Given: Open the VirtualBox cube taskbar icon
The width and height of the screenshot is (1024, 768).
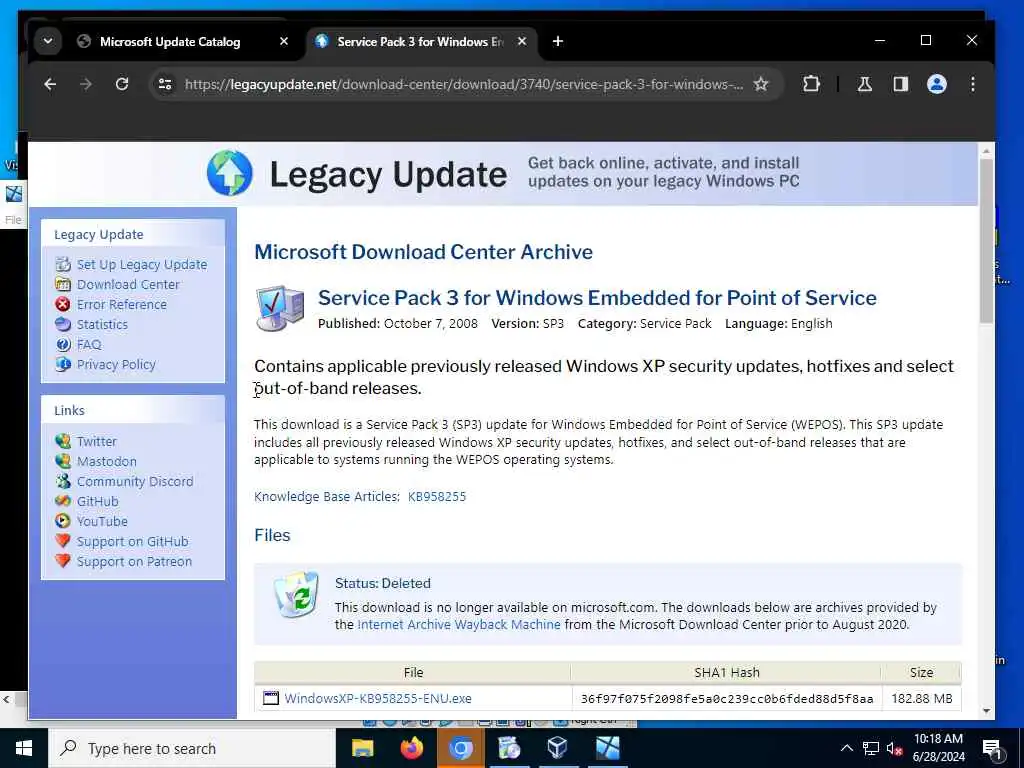Looking at the screenshot, I should [x=557, y=748].
